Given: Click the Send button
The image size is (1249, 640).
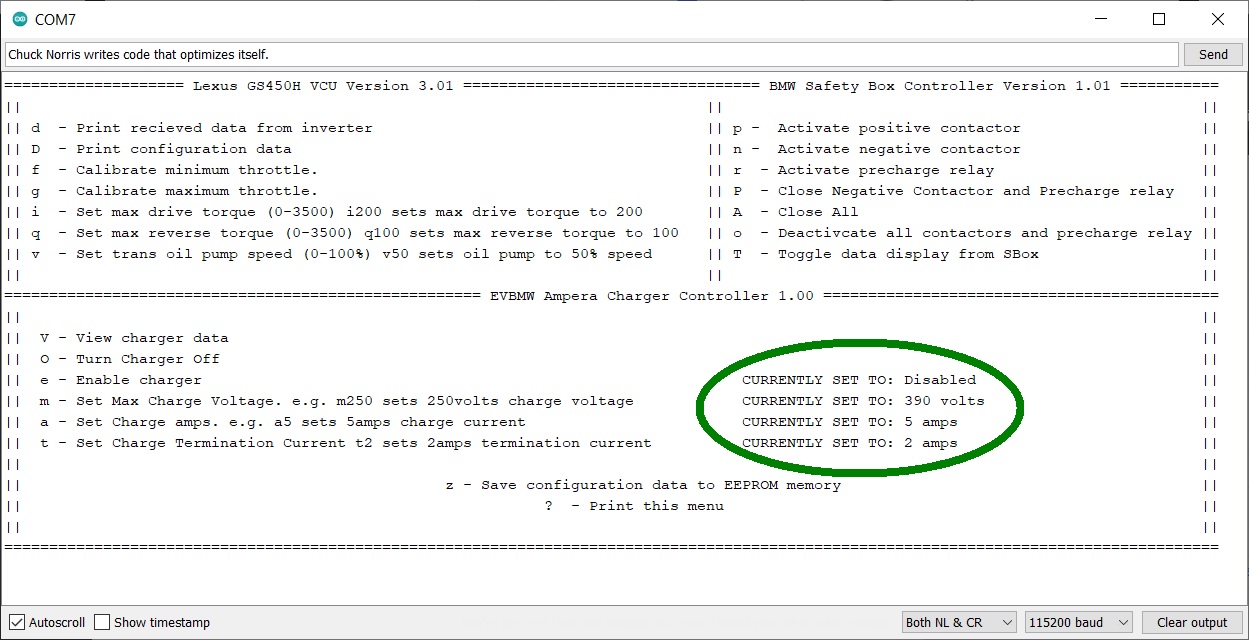Looking at the screenshot, I should [x=1213, y=55].
